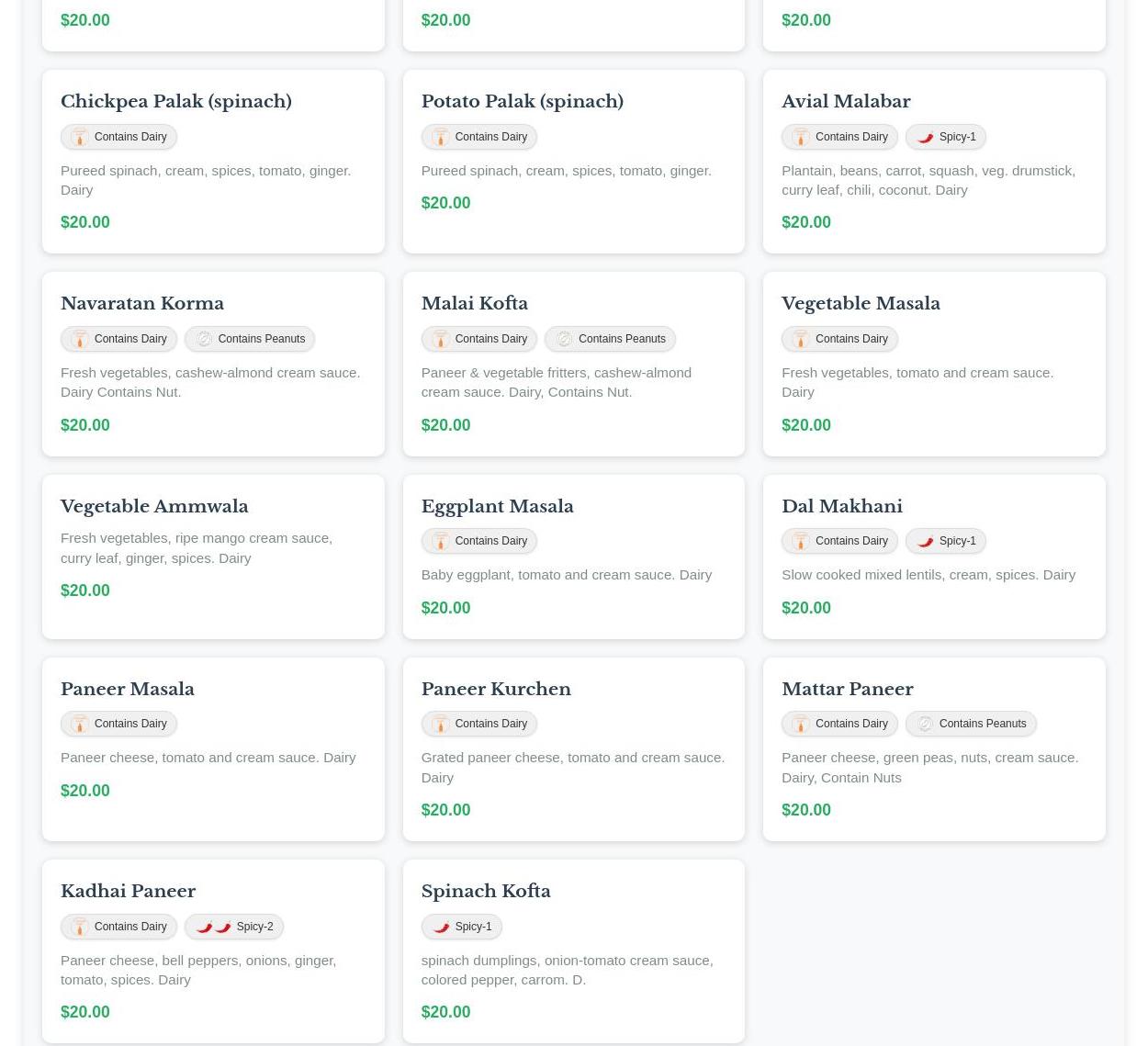Image resolution: width=1148 pixels, height=1046 pixels.
Task: Click the Avial Malabar description text
Action: [928, 180]
